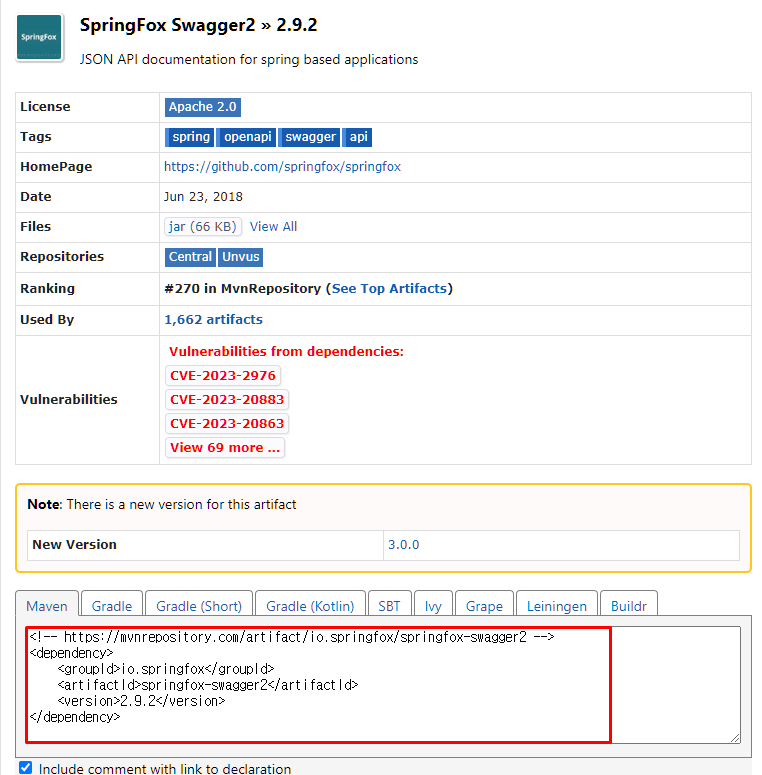Expand the View 69 more vulnerabilities link
This screenshot has width=762, height=775.
click(x=225, y=448)
